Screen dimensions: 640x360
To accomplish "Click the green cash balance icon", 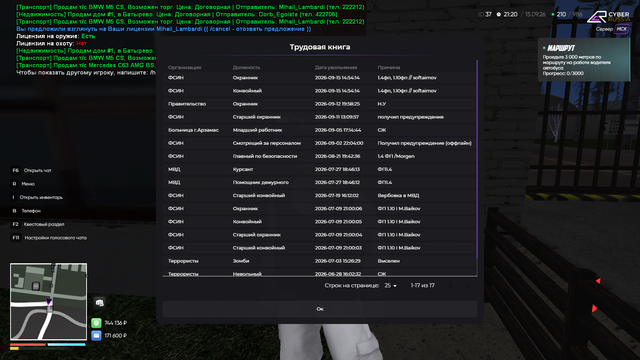I will (96, 323).
